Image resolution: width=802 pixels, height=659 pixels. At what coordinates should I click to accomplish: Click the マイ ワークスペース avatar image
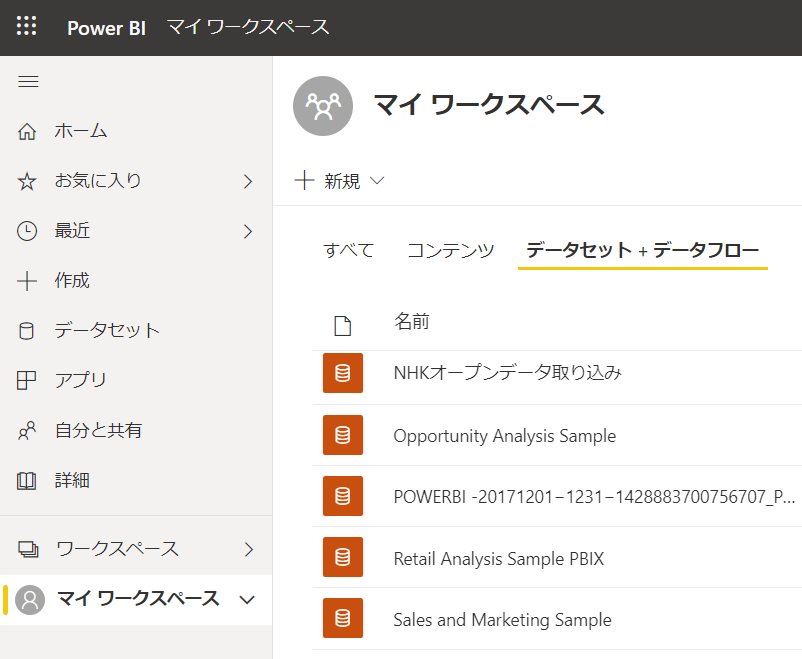[322, 105]
